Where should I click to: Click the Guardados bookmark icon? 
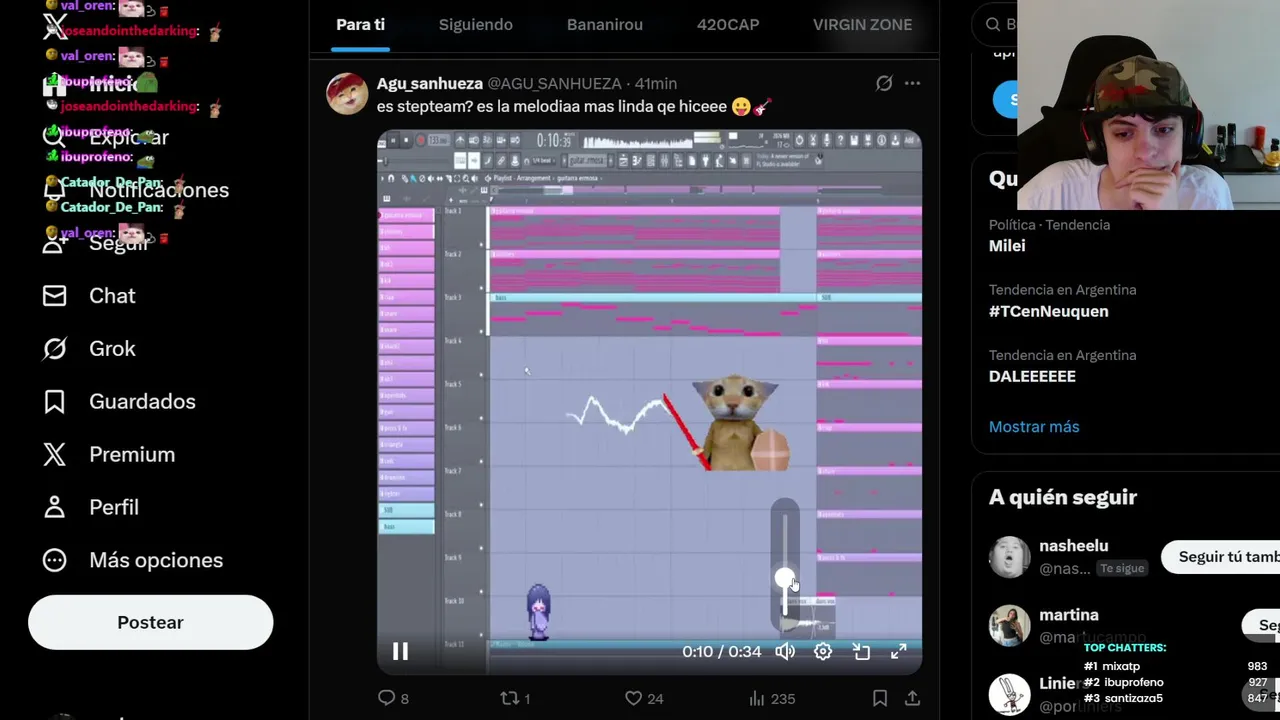[x=55, y=401]
